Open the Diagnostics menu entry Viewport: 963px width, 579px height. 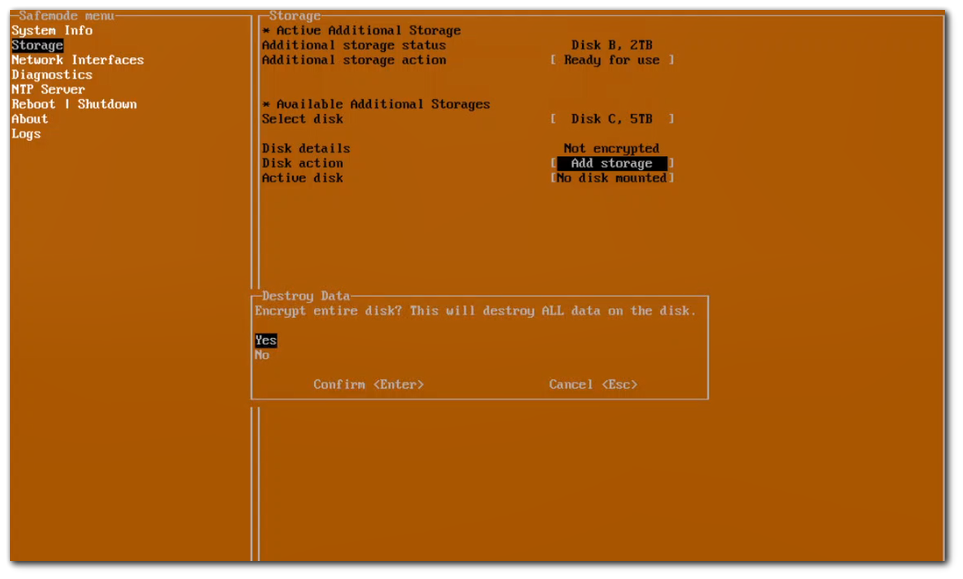click(x=52, y=75)
